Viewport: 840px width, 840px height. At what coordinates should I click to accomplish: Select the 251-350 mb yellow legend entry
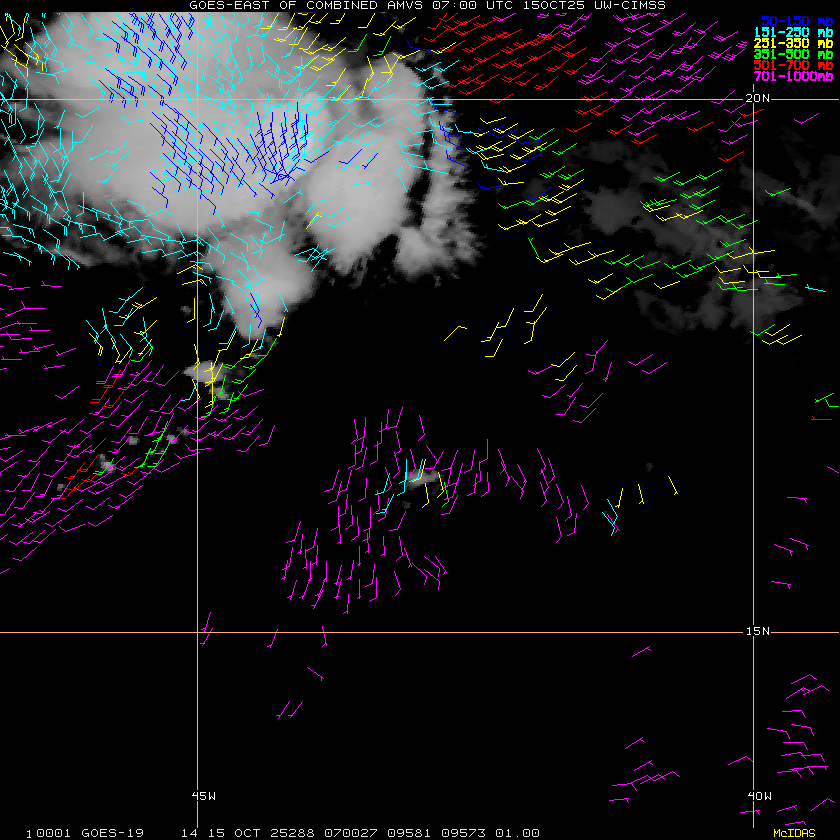click(793, 43)
